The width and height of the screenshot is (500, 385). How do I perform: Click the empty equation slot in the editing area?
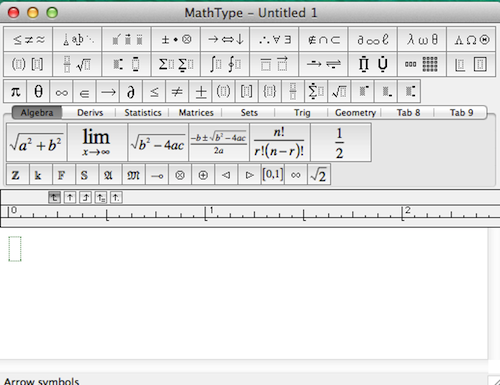[15, 249]
